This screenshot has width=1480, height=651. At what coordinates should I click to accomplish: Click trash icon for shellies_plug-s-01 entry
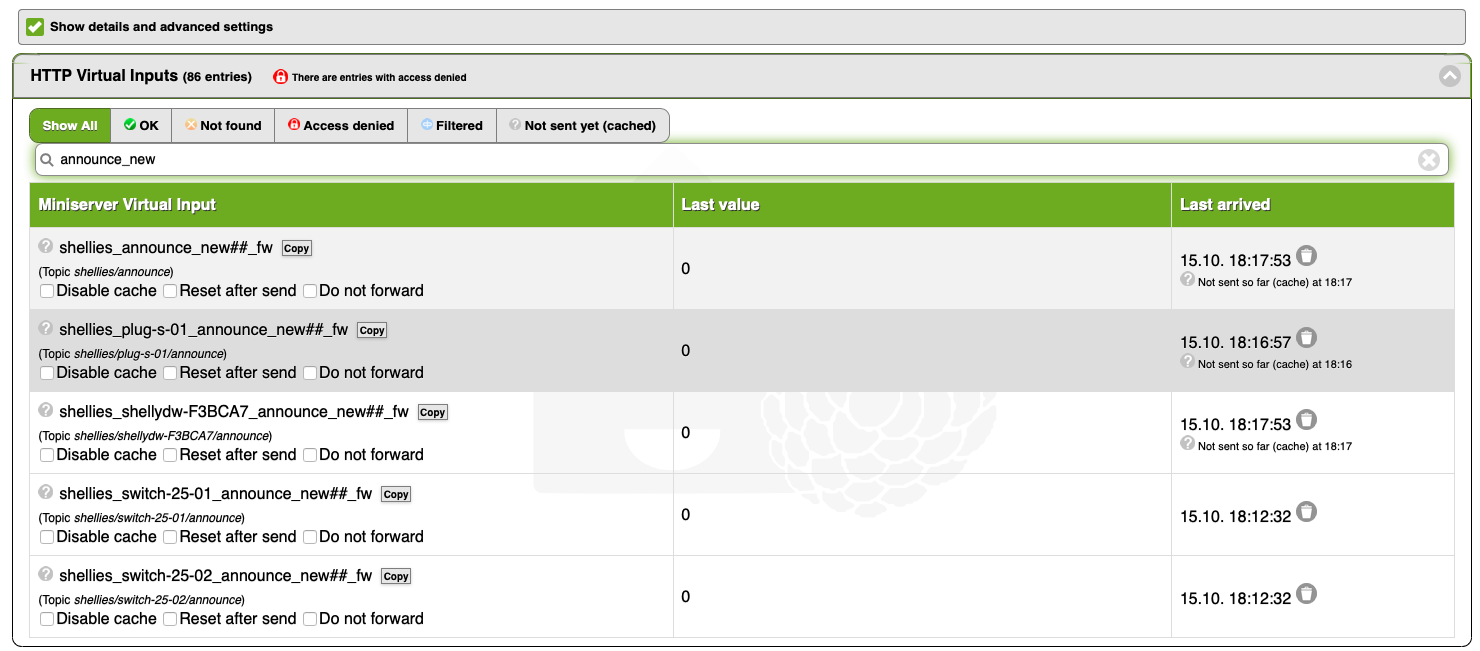click(x=1306, y=338)
